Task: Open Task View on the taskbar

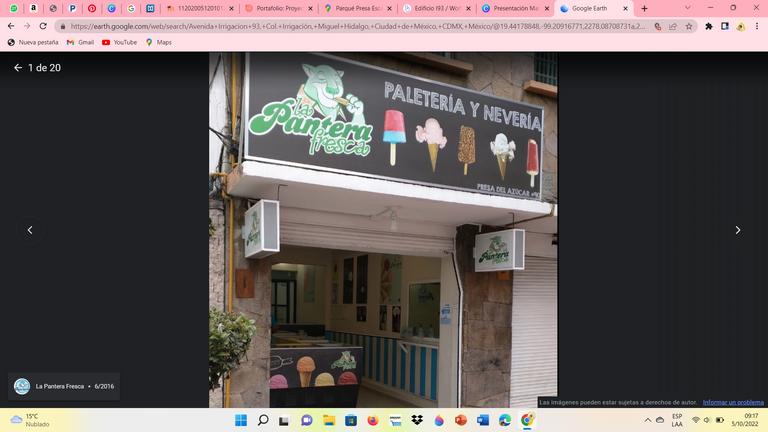Action: pyautogui.click(x=284, y=420)
